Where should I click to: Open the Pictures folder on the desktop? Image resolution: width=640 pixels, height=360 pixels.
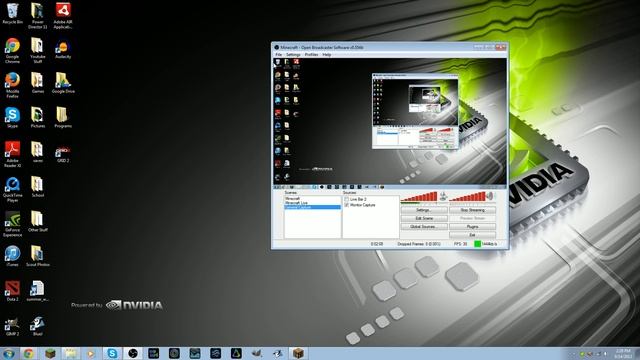[x=38, y=118]
